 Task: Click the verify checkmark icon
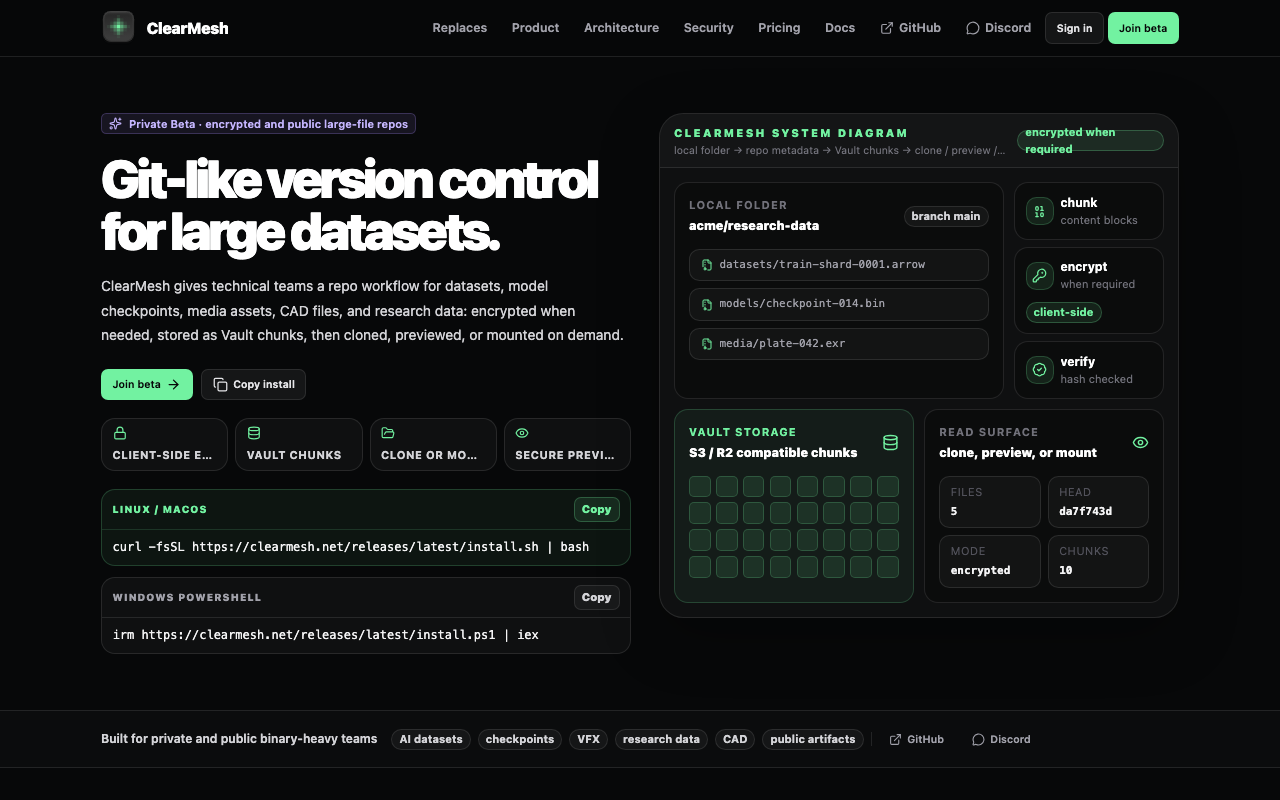tap(1040, 370)
